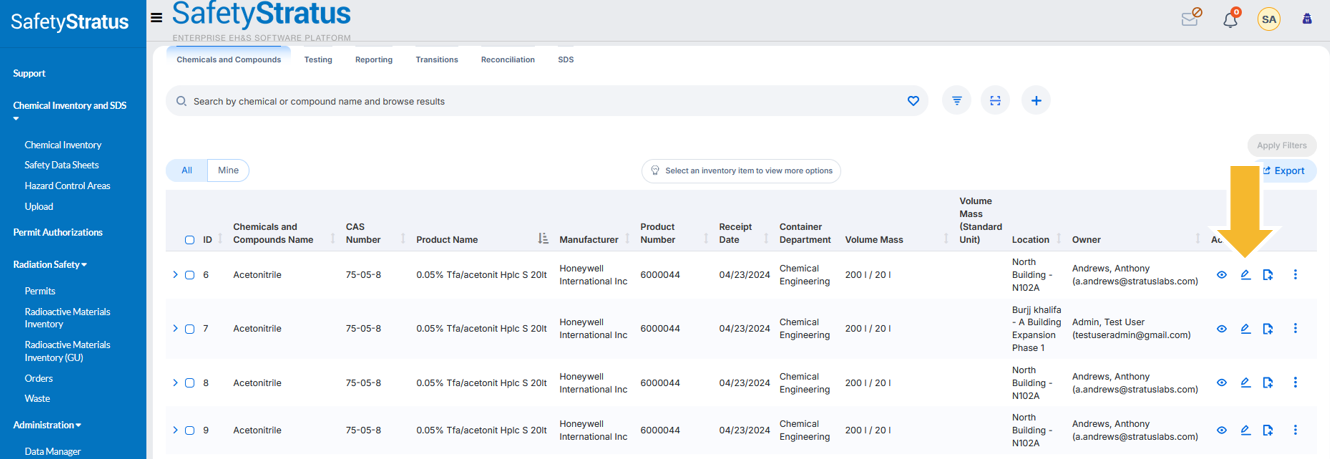Edit inventory row ID 7 with pencil icon
The image size is (1330, 459).
click(1245, 329)
